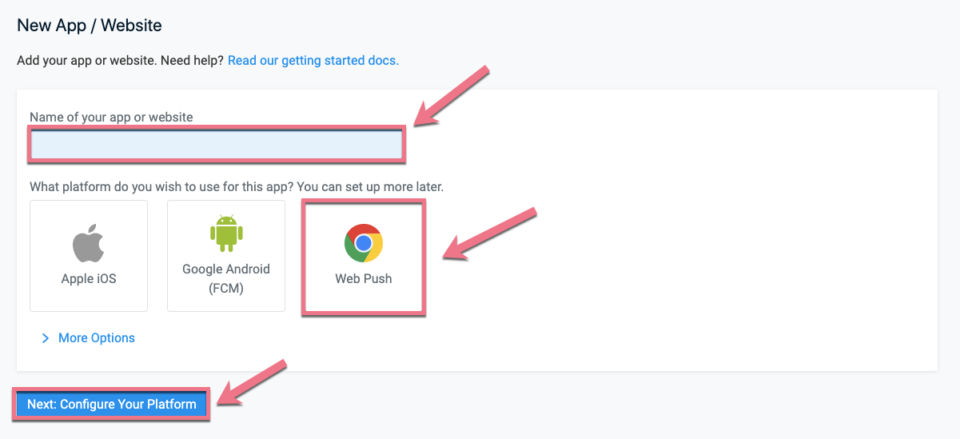Click the Chrome logo icon
Image resolution: width=960 pixels, height=439 pixels.
click(x=363, y=243)
